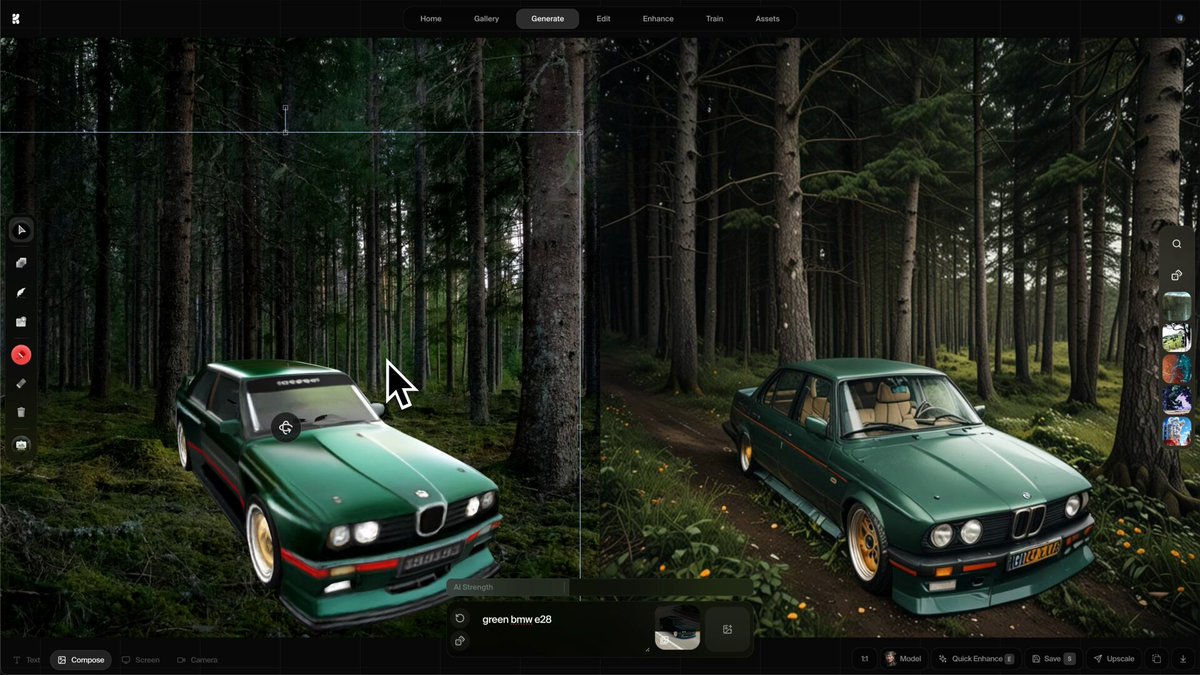This screenshot has height=675, width=1200.
Task: Select the dark blue purple style thumbnail
Action: 1177,400
